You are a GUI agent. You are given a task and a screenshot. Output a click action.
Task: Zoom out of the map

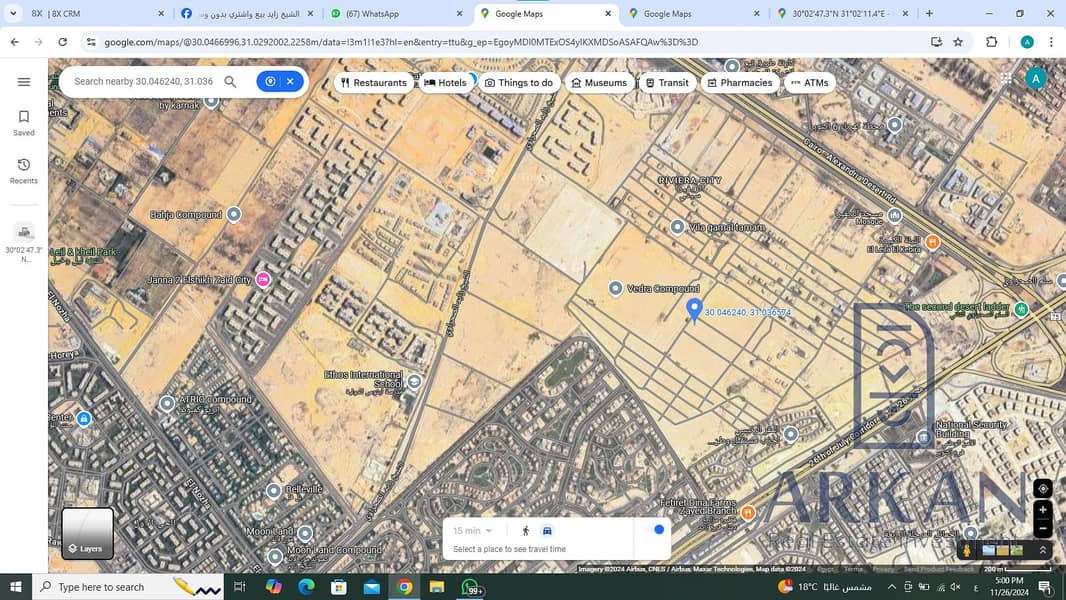coord(1043,528)
